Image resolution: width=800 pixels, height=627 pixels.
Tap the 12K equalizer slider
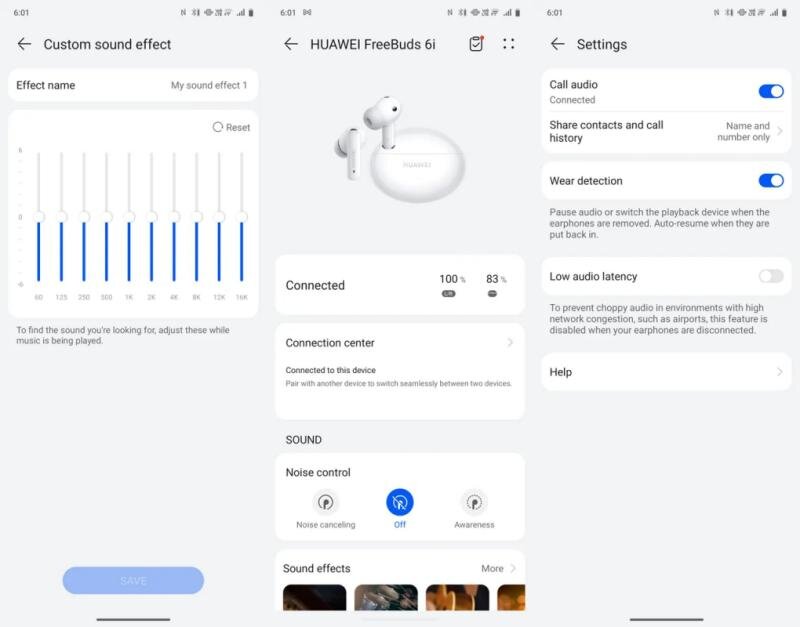[219, 217]
